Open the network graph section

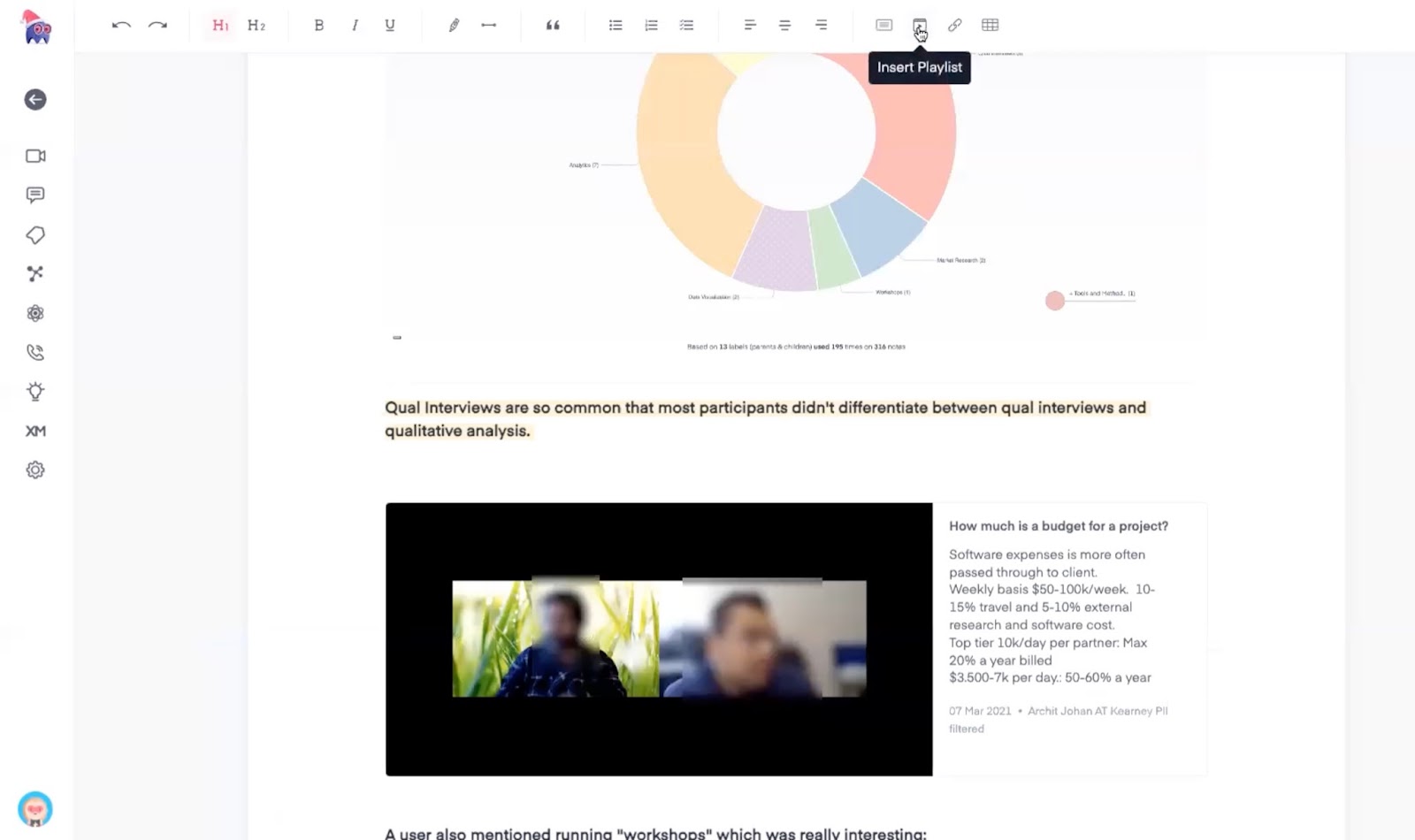[x=35, y=274]
